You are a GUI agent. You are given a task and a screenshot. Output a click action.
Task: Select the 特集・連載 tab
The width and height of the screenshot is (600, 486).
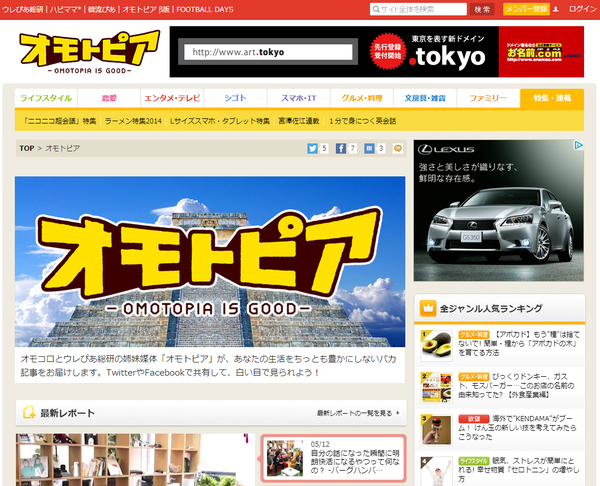tap(551, 98)
